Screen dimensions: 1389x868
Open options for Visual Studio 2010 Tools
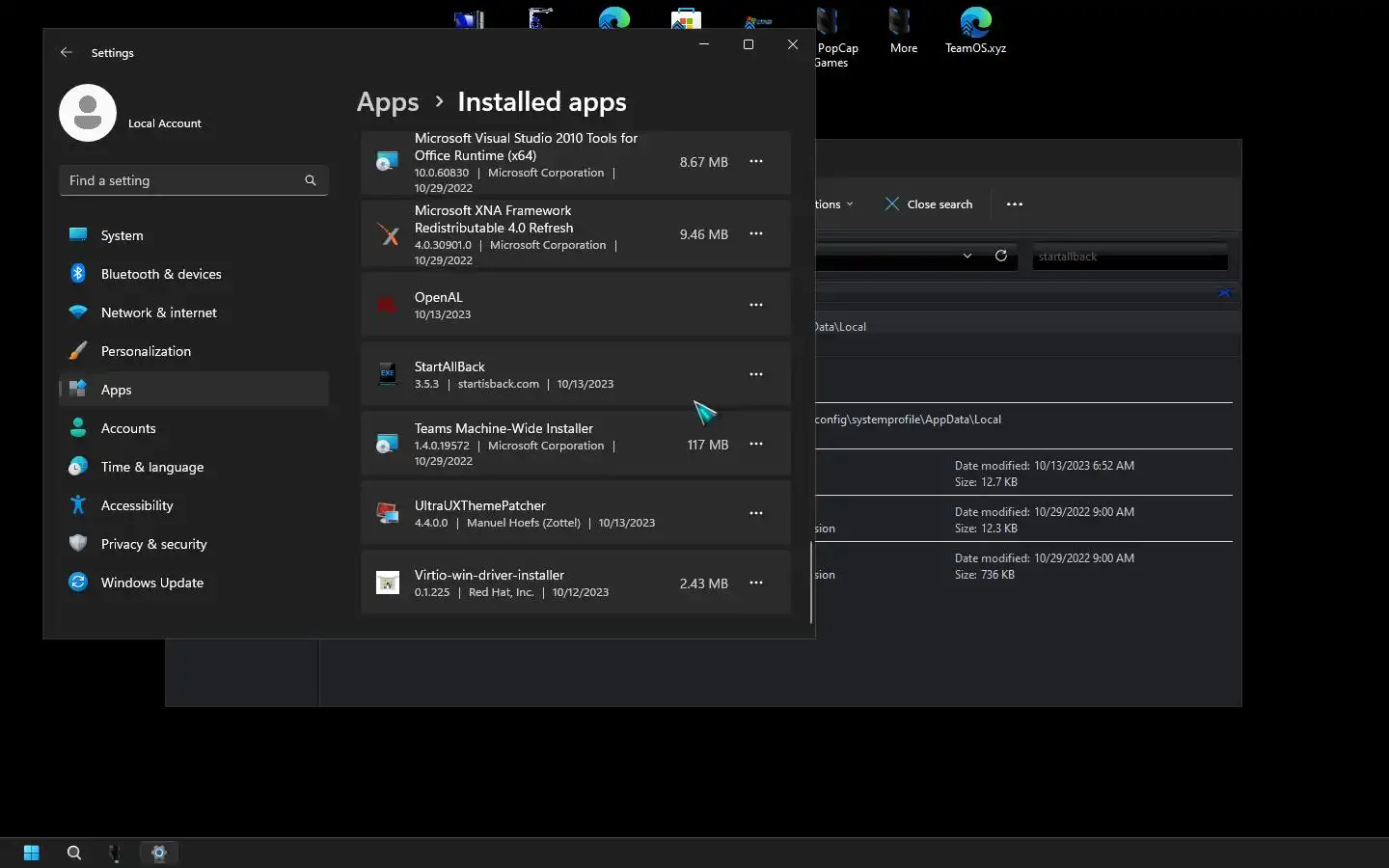click(x=756, y=162)
